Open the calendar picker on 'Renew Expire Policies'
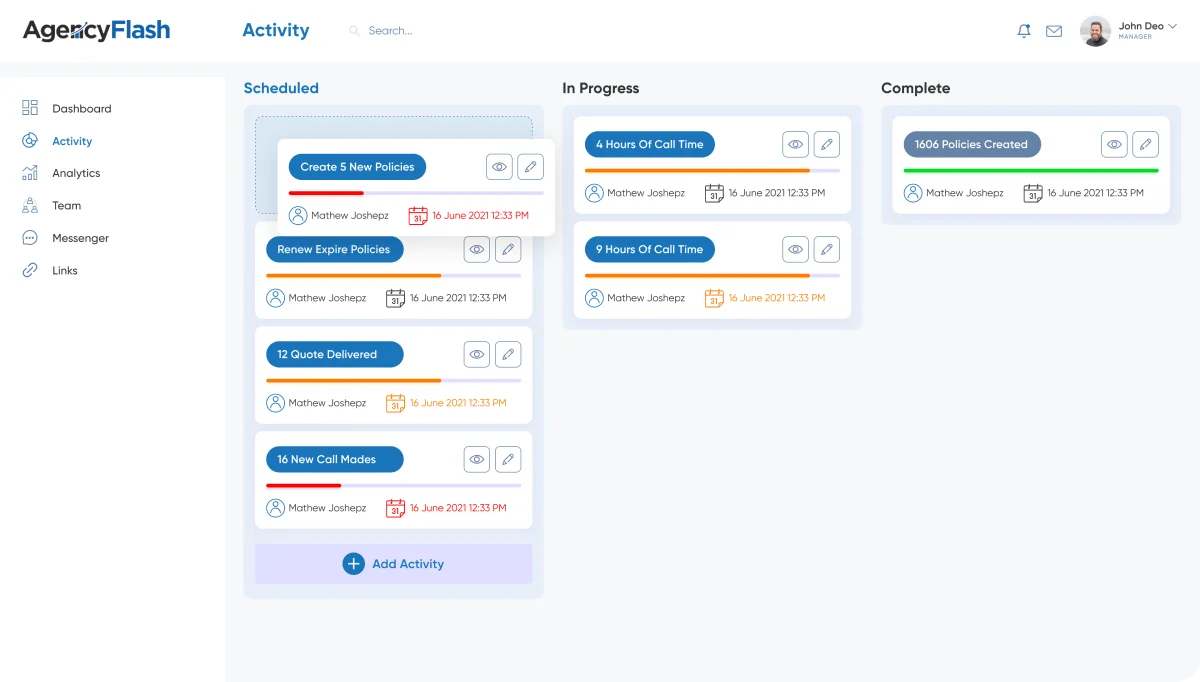 point(395,297)
